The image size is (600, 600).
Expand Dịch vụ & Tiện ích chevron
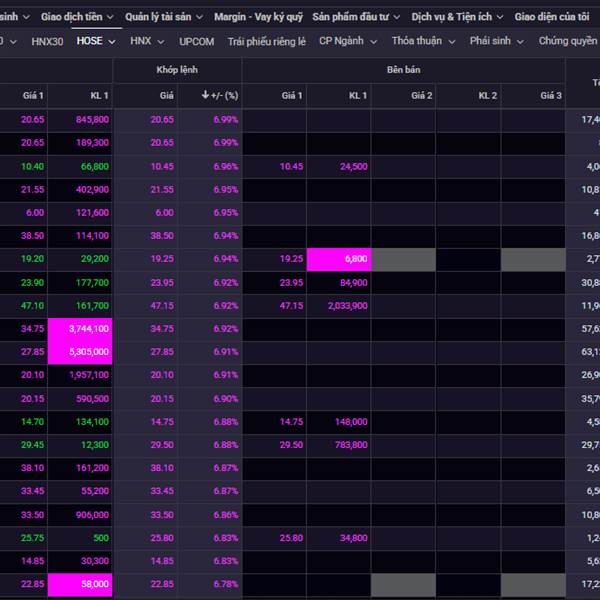500,17
